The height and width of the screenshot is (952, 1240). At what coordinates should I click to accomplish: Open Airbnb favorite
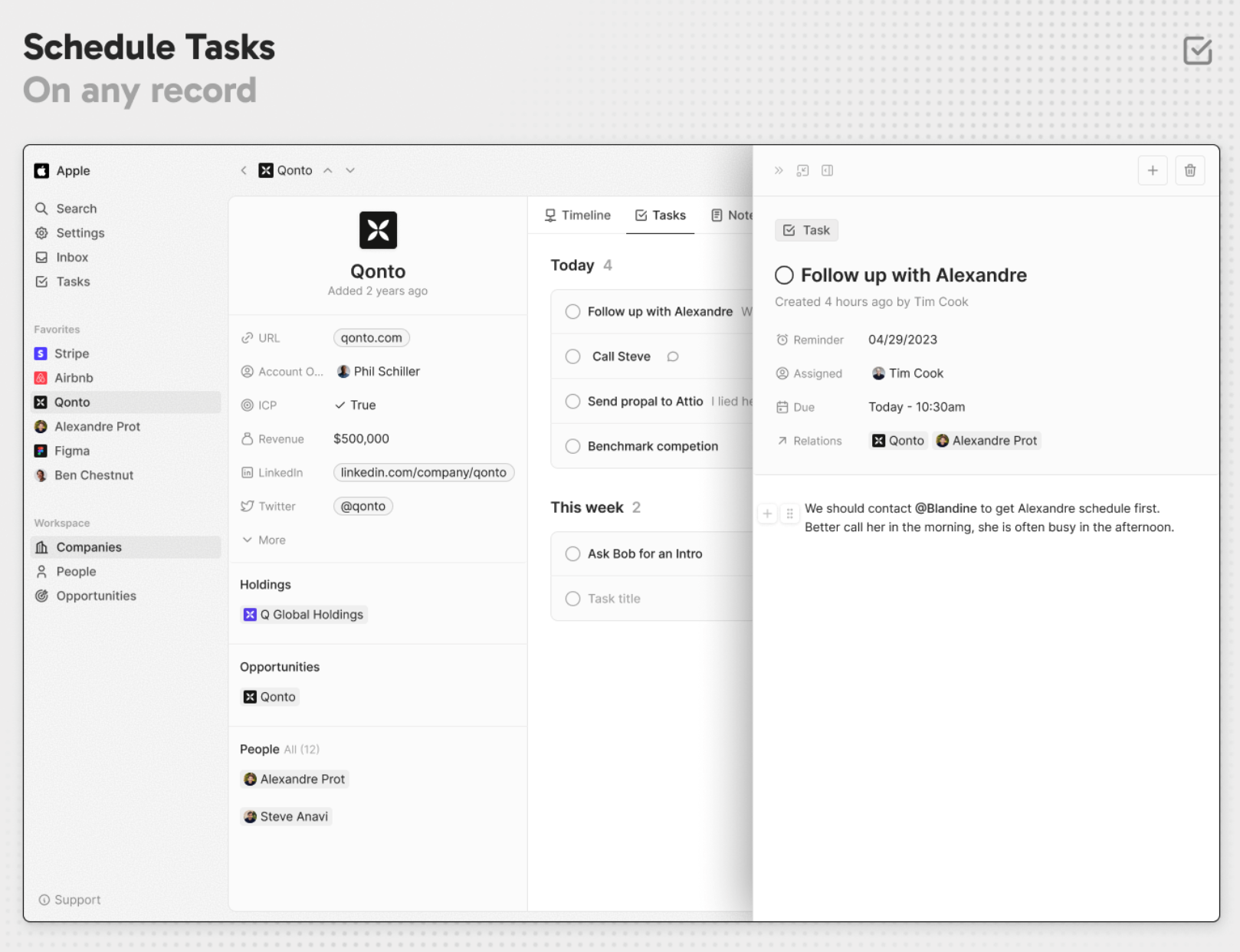click(64, 378)
